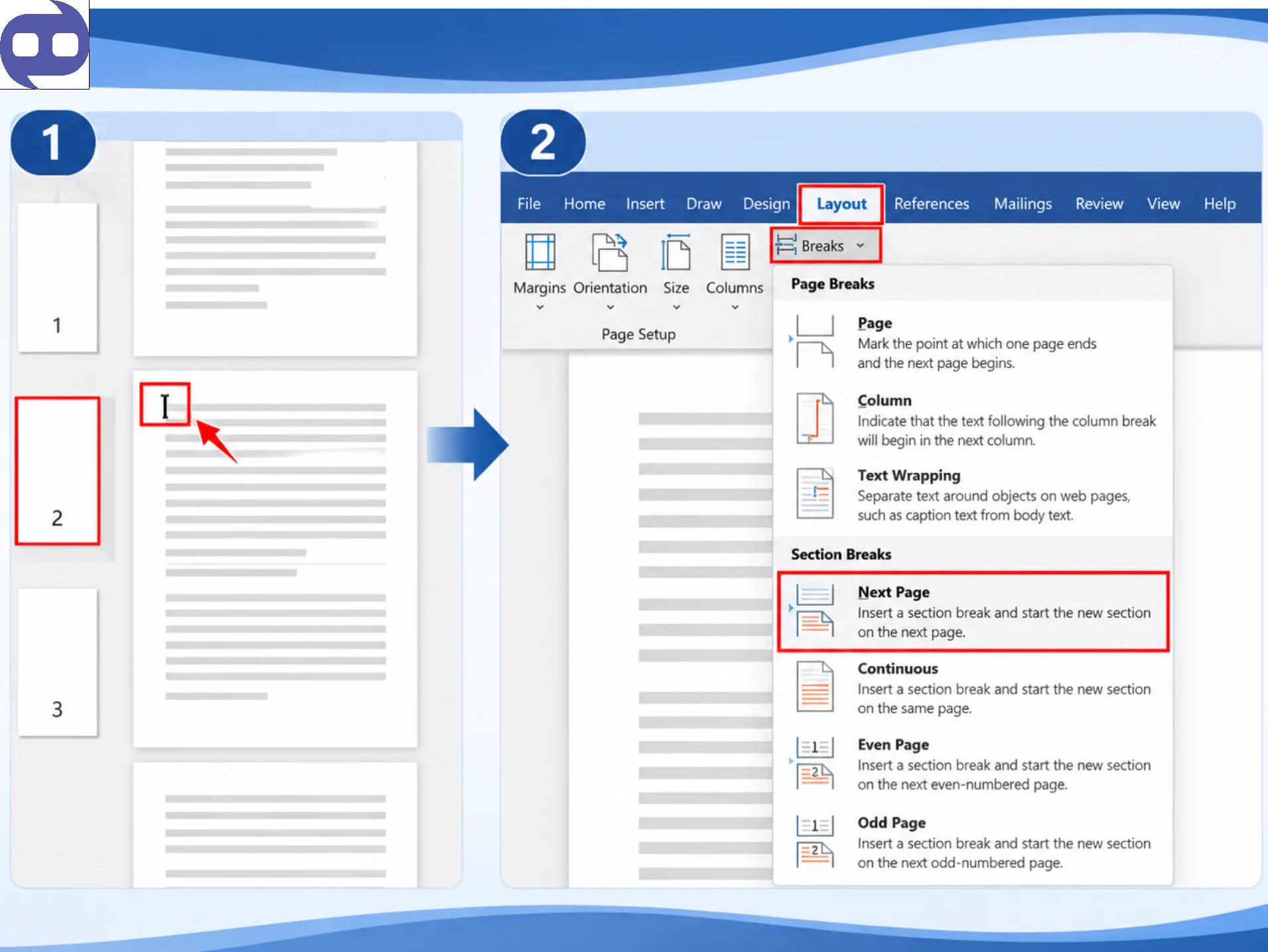The height and width of the screenshot is (952, 1268).
Task: Click the Orientation label
Action: click(x=610, y=288)
